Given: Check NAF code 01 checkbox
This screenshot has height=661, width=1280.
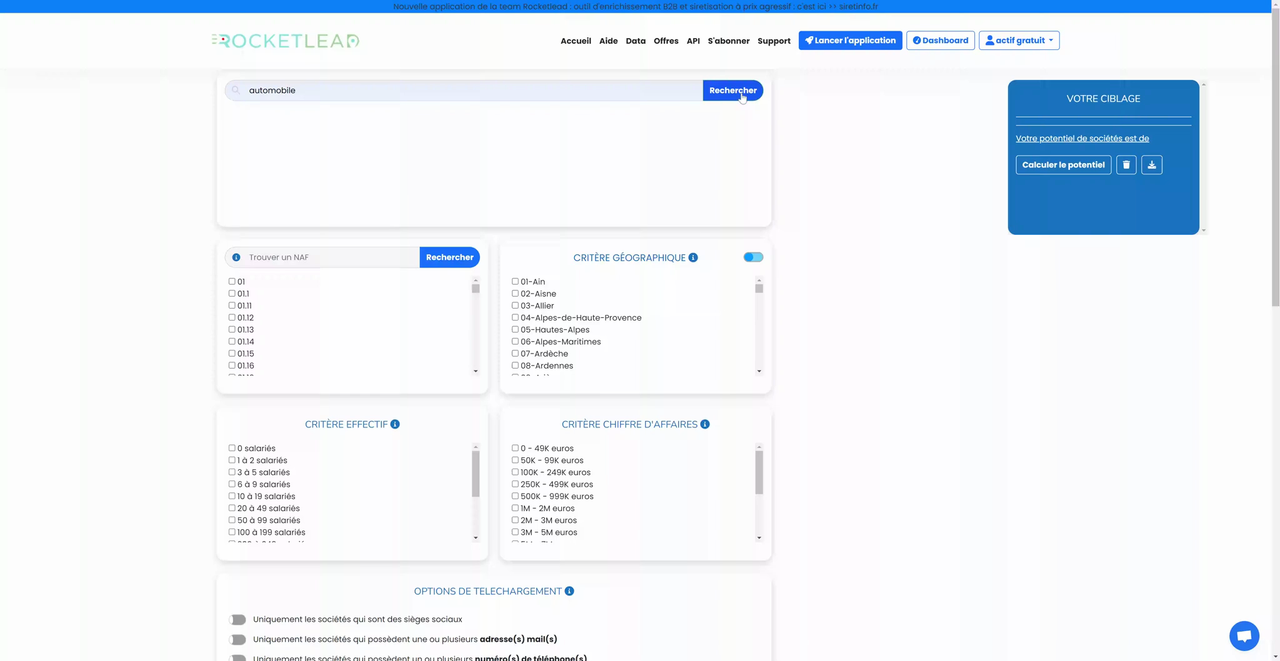Looking at the screenshot, I should point(232,282).
